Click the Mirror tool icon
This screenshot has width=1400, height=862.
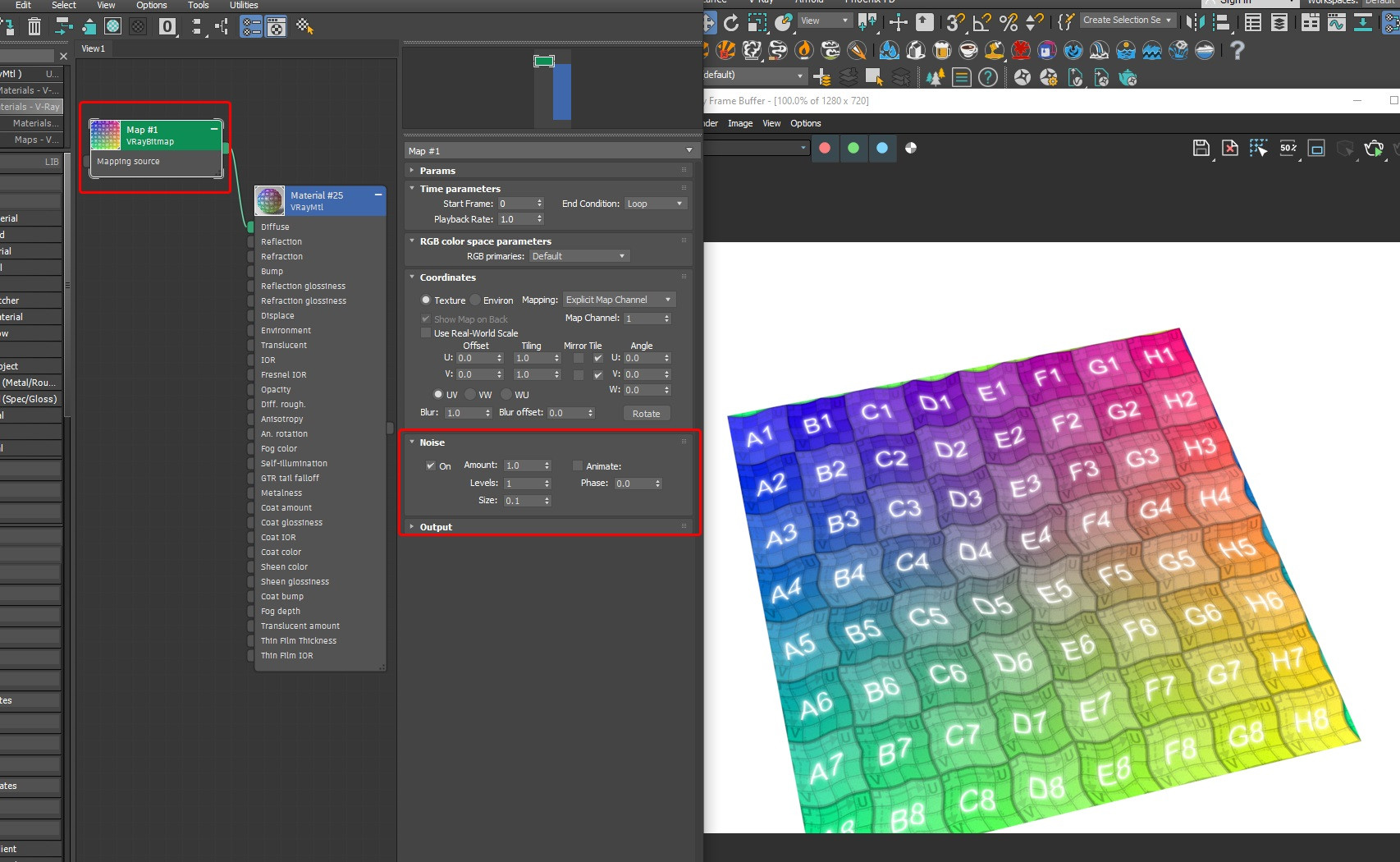(1196, 22)
